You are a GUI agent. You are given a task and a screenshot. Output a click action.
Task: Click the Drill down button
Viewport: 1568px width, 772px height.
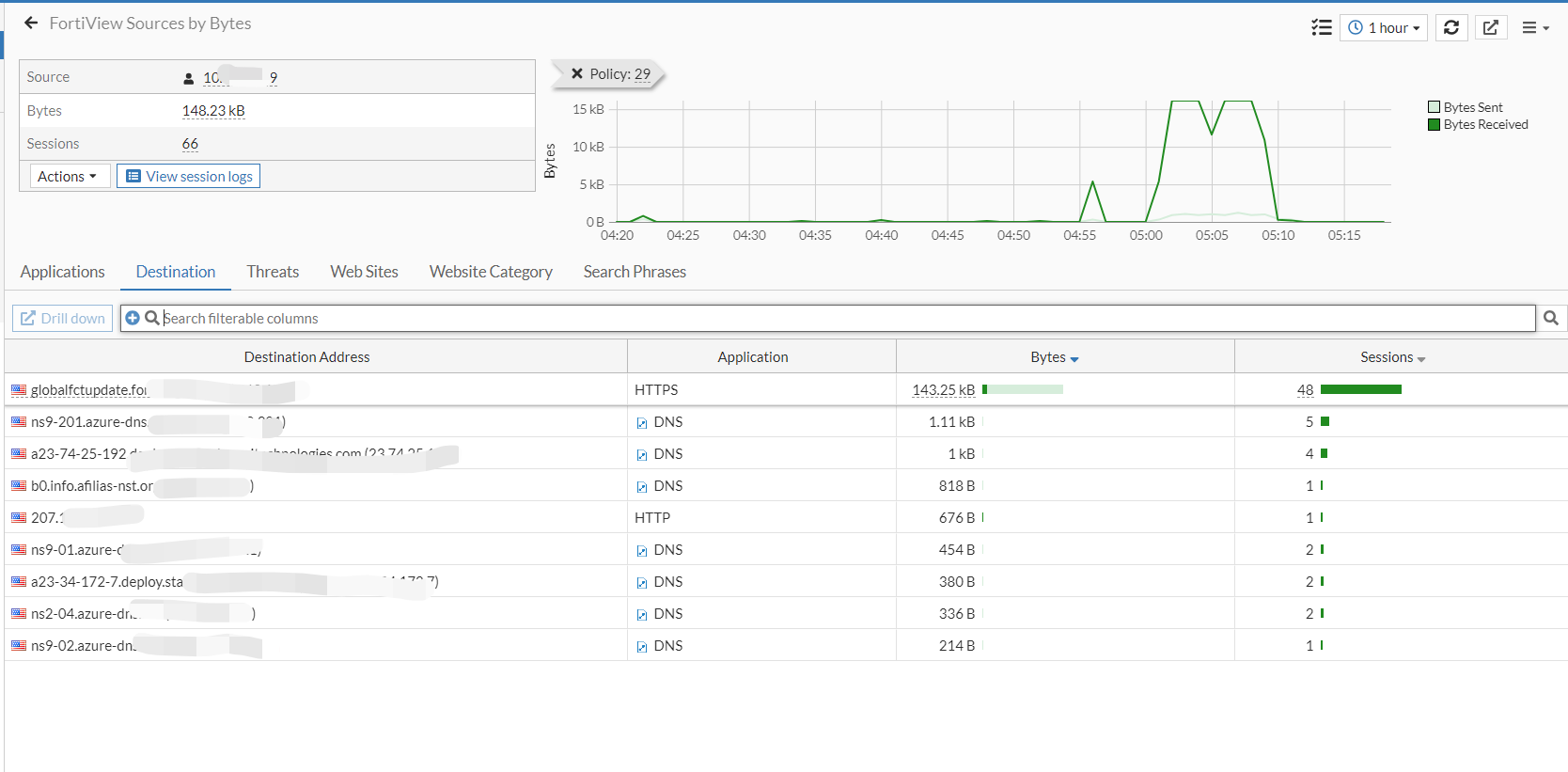62,318
